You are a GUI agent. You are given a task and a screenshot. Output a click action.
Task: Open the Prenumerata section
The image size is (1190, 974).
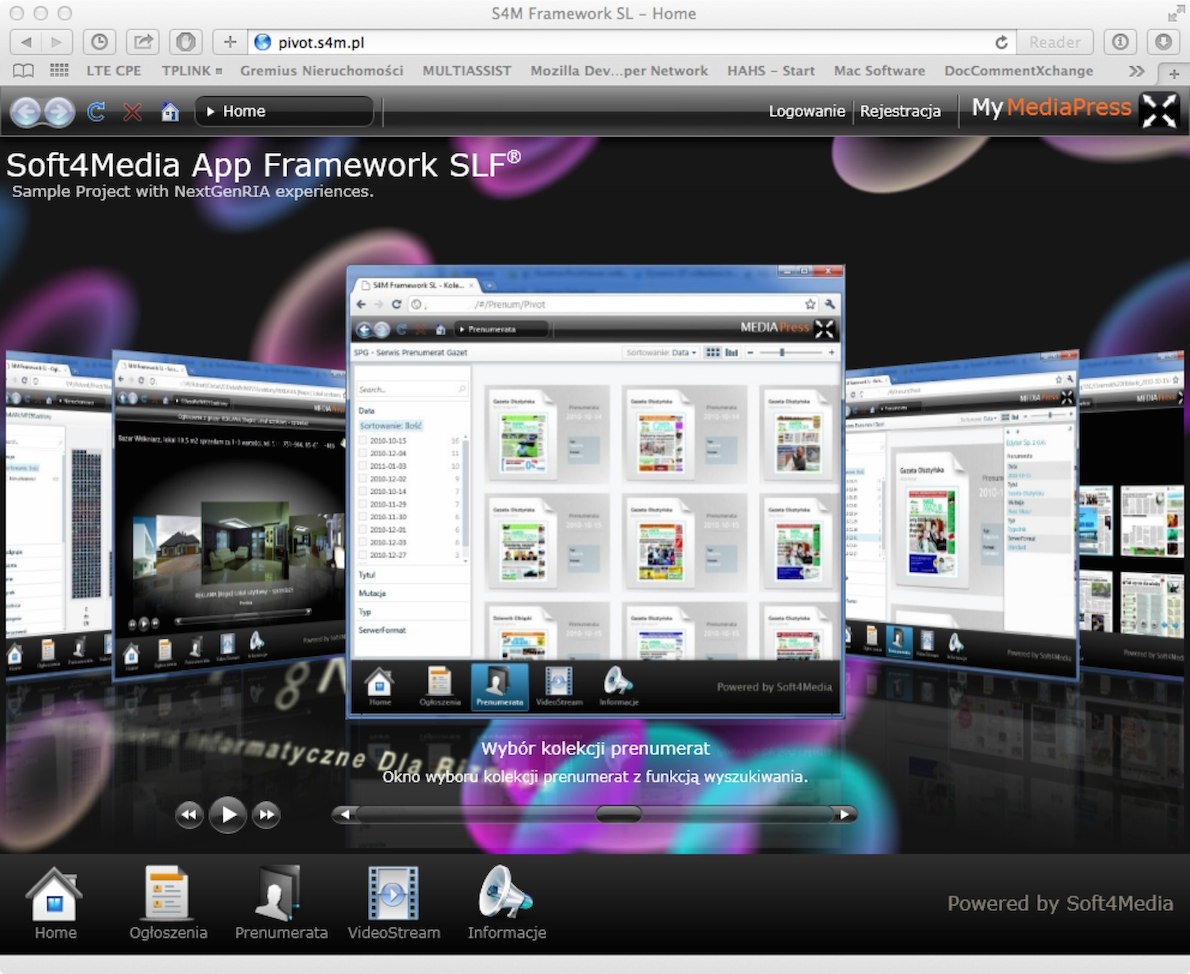click(281, 903)
